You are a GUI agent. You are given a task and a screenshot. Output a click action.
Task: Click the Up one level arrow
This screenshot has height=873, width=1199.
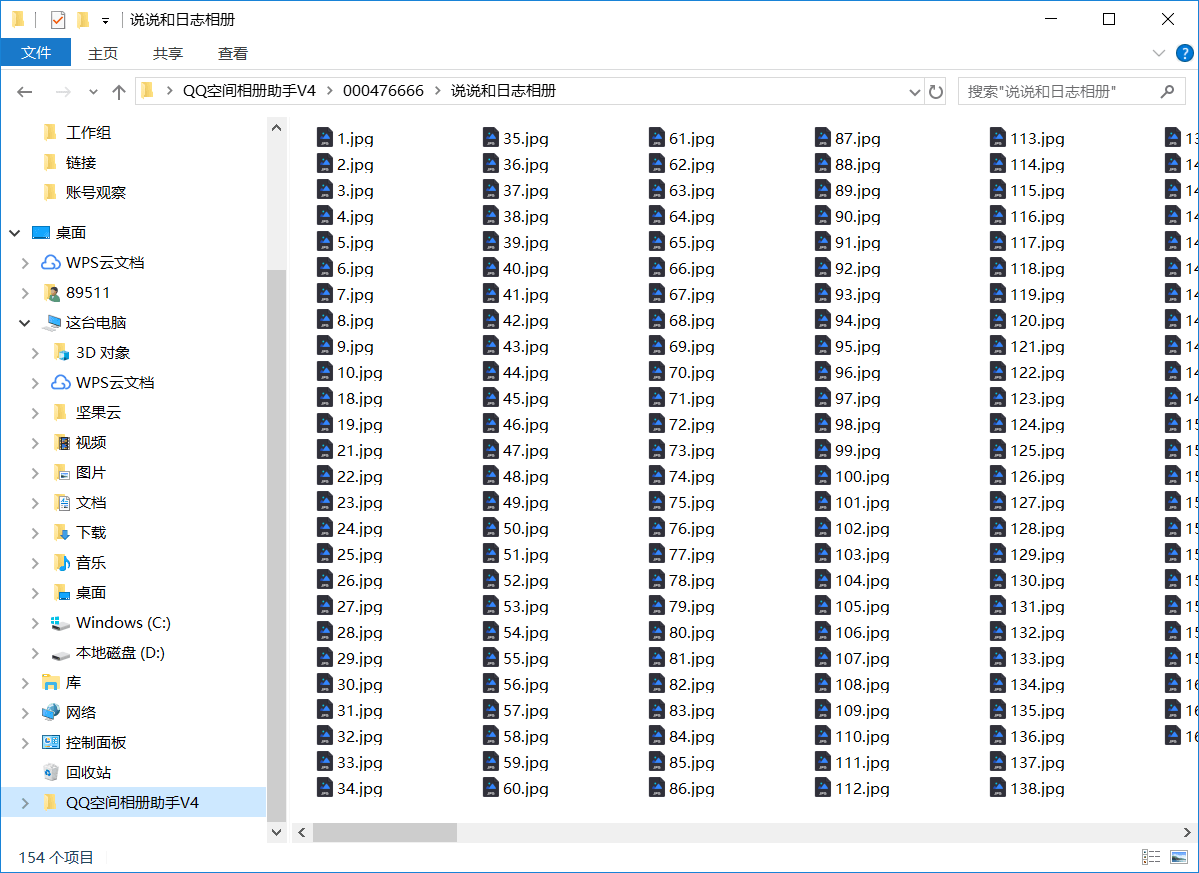pos(119,92)
